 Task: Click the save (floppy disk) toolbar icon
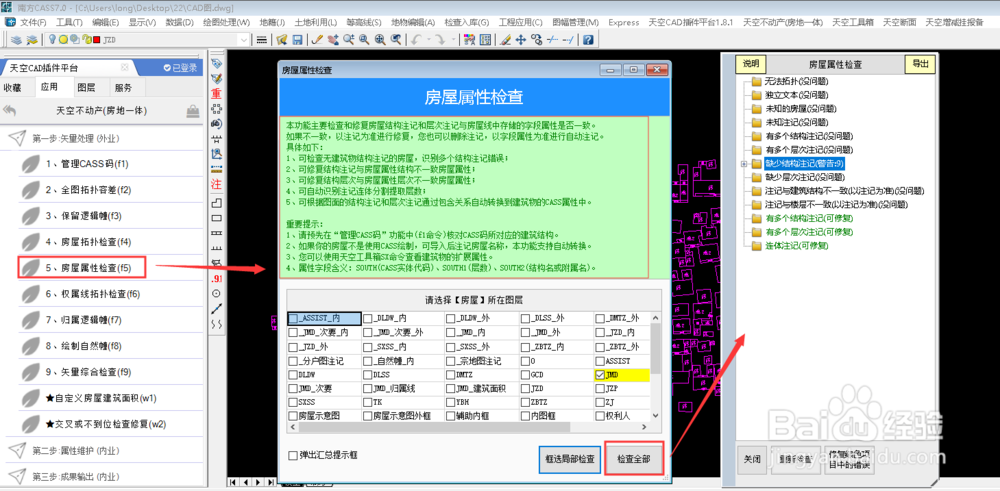(x=297, y=40)
